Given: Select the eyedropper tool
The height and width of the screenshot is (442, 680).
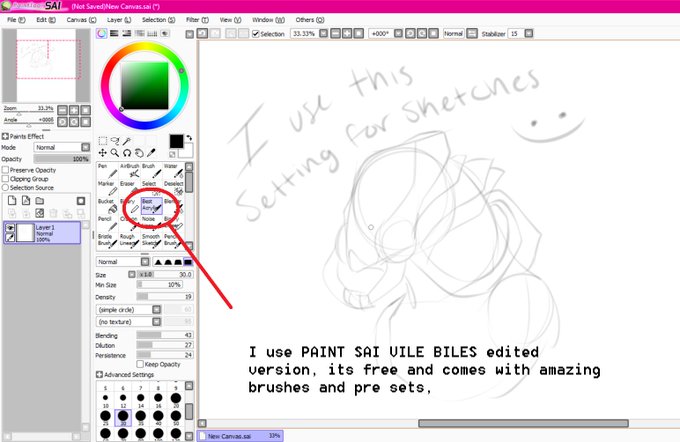Looking at the screenshot, I should (151, 153).
